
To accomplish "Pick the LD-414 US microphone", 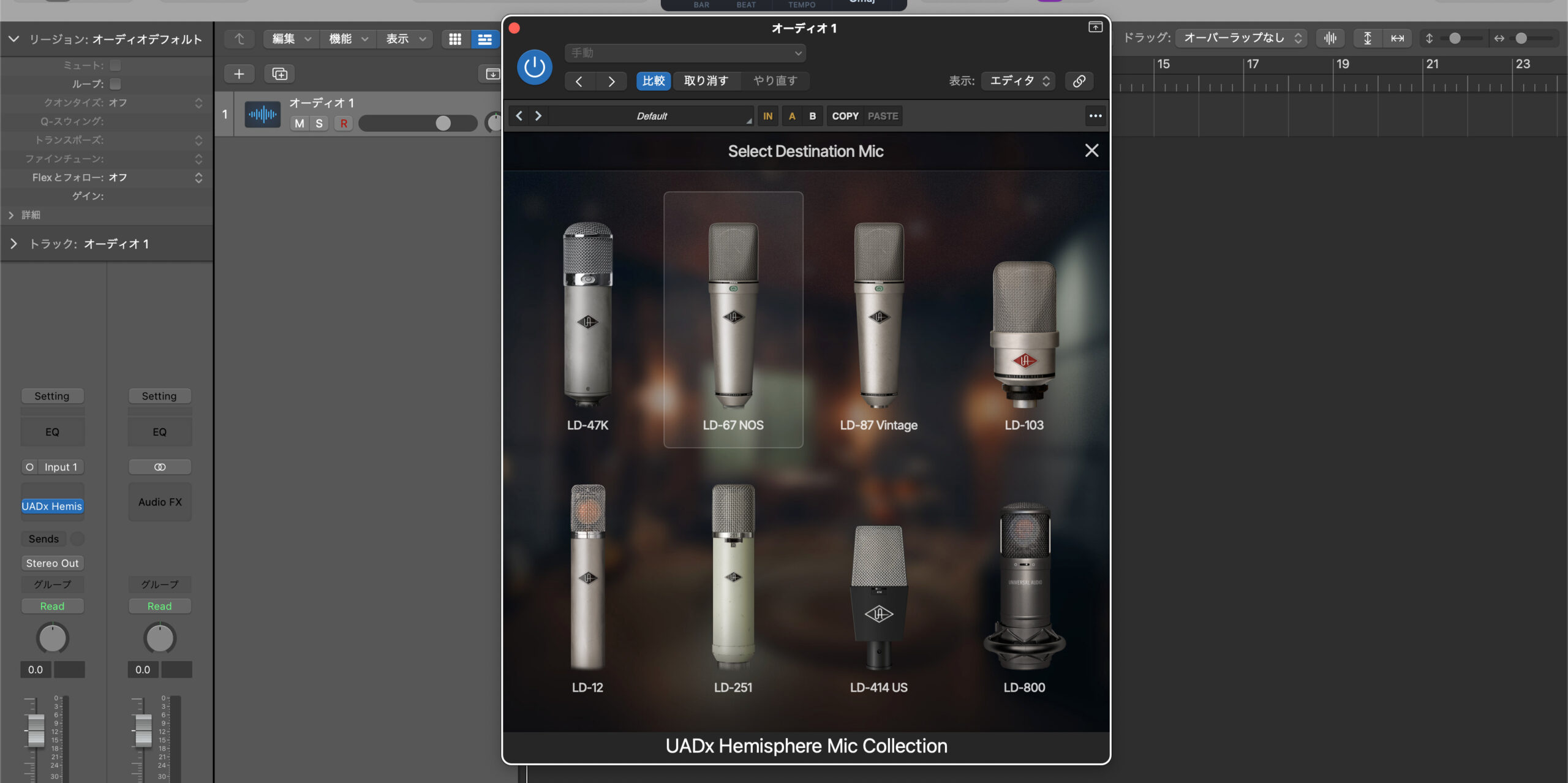I will [x=878, y=608].
